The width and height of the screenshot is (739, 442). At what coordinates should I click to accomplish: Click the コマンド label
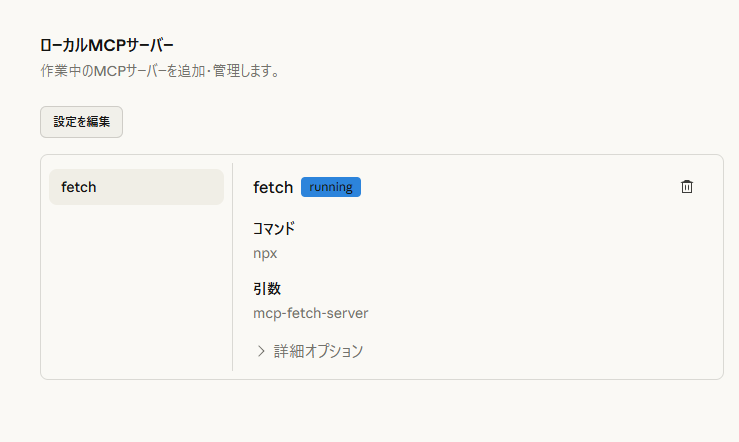click(274, 228)
